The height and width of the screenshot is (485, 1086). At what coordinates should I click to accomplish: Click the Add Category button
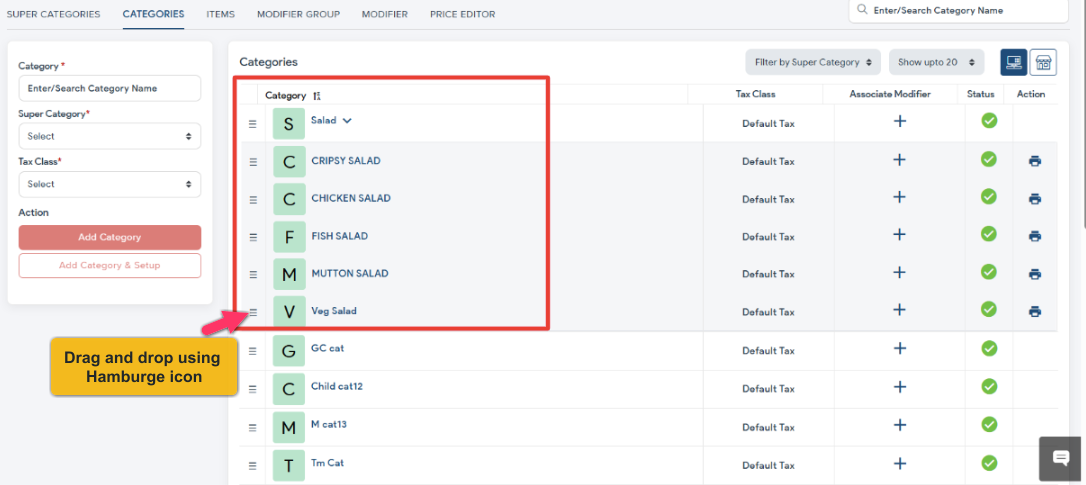coord(109,238)
